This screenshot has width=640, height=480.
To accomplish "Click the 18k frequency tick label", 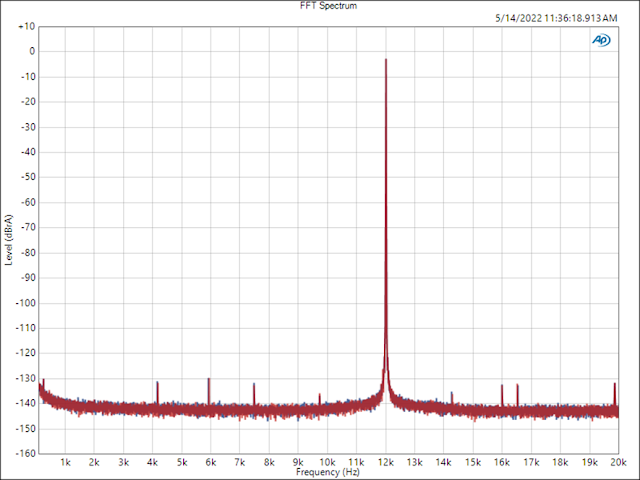I will tap(560, 462).
